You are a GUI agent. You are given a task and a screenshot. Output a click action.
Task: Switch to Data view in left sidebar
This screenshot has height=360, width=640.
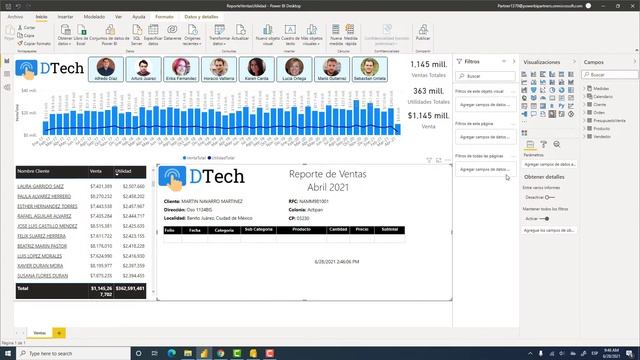7,74
